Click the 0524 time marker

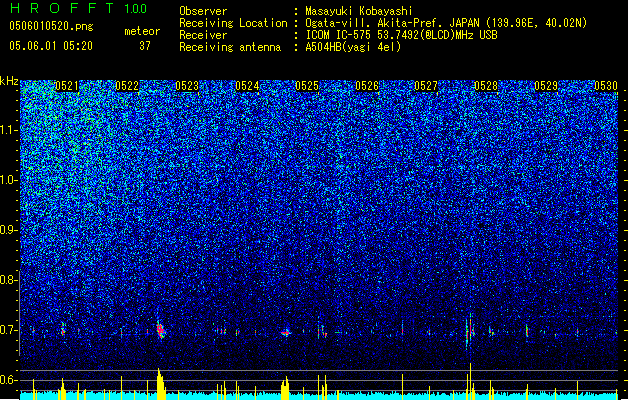coord(247,86)
